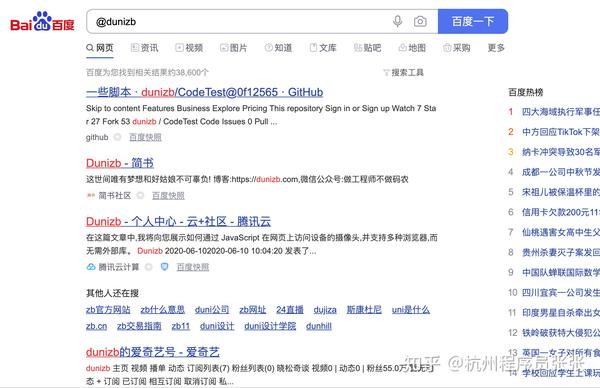600x388 pixels.
Task: Switch to the 贴吧 tab
Action: (x=367, y=48)
